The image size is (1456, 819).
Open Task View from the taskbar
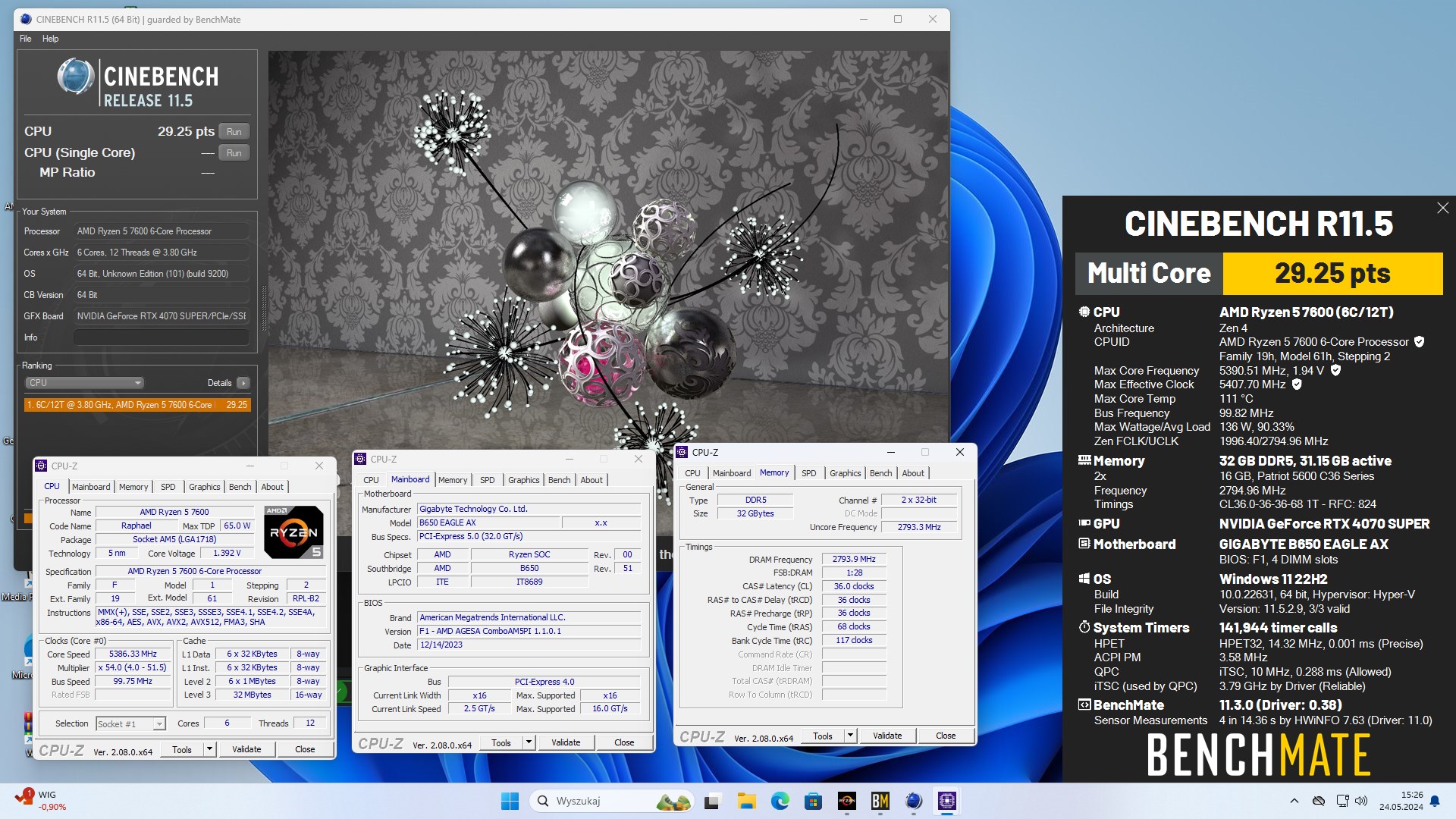click(x=712, y=801)
